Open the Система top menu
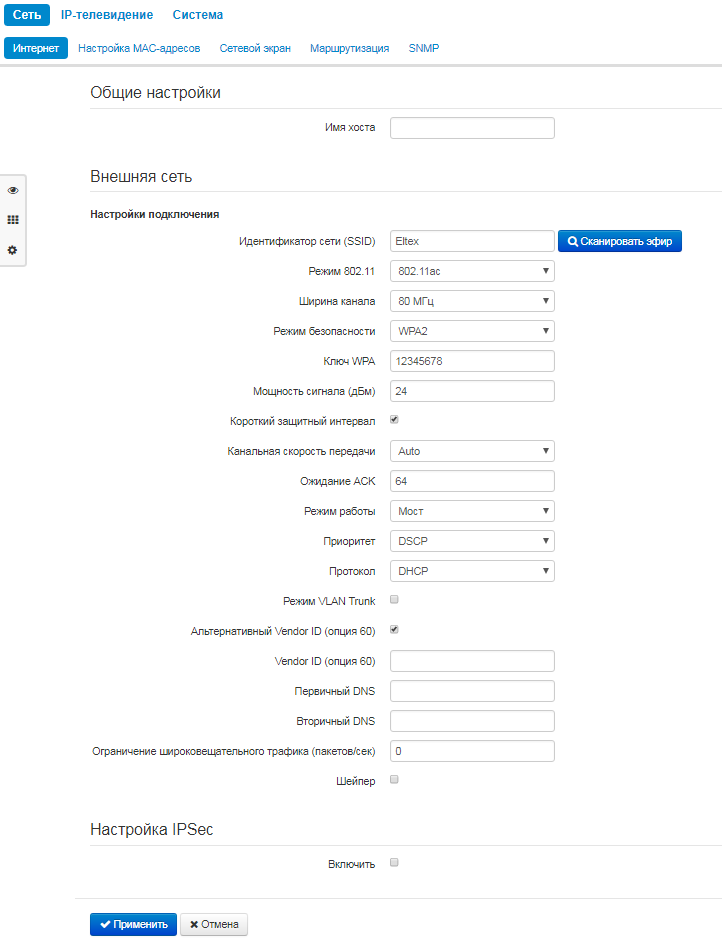The height and width of the screenshot is (949, 722). pyautogui.click(x=198, y=15)
